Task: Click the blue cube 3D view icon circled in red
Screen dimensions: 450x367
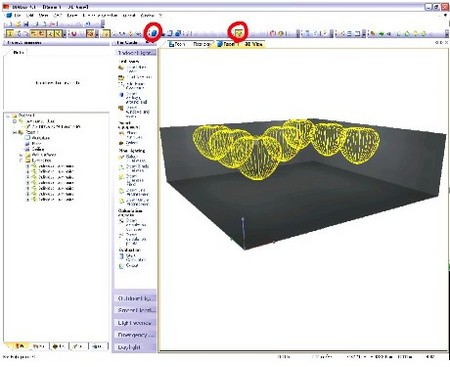Action: click(x=154, y=33)
